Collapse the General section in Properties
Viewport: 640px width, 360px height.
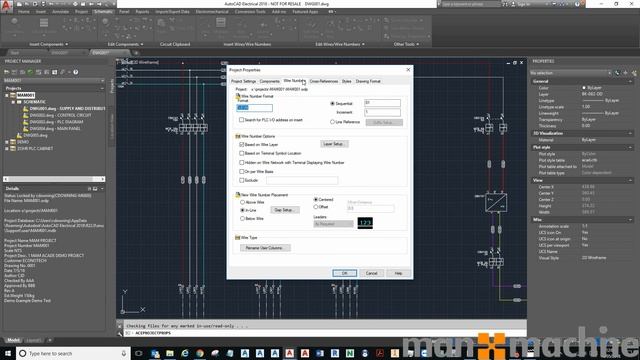(630, 82)
